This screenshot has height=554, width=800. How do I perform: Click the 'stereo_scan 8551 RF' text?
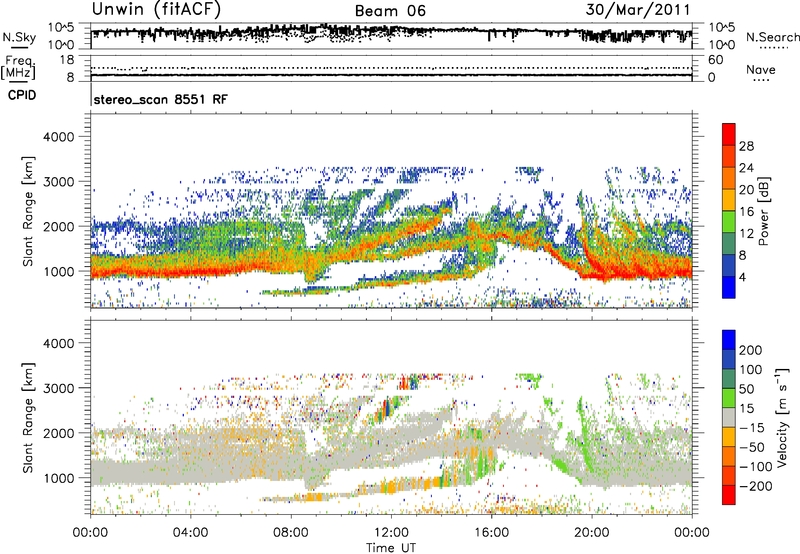[160, 99]
